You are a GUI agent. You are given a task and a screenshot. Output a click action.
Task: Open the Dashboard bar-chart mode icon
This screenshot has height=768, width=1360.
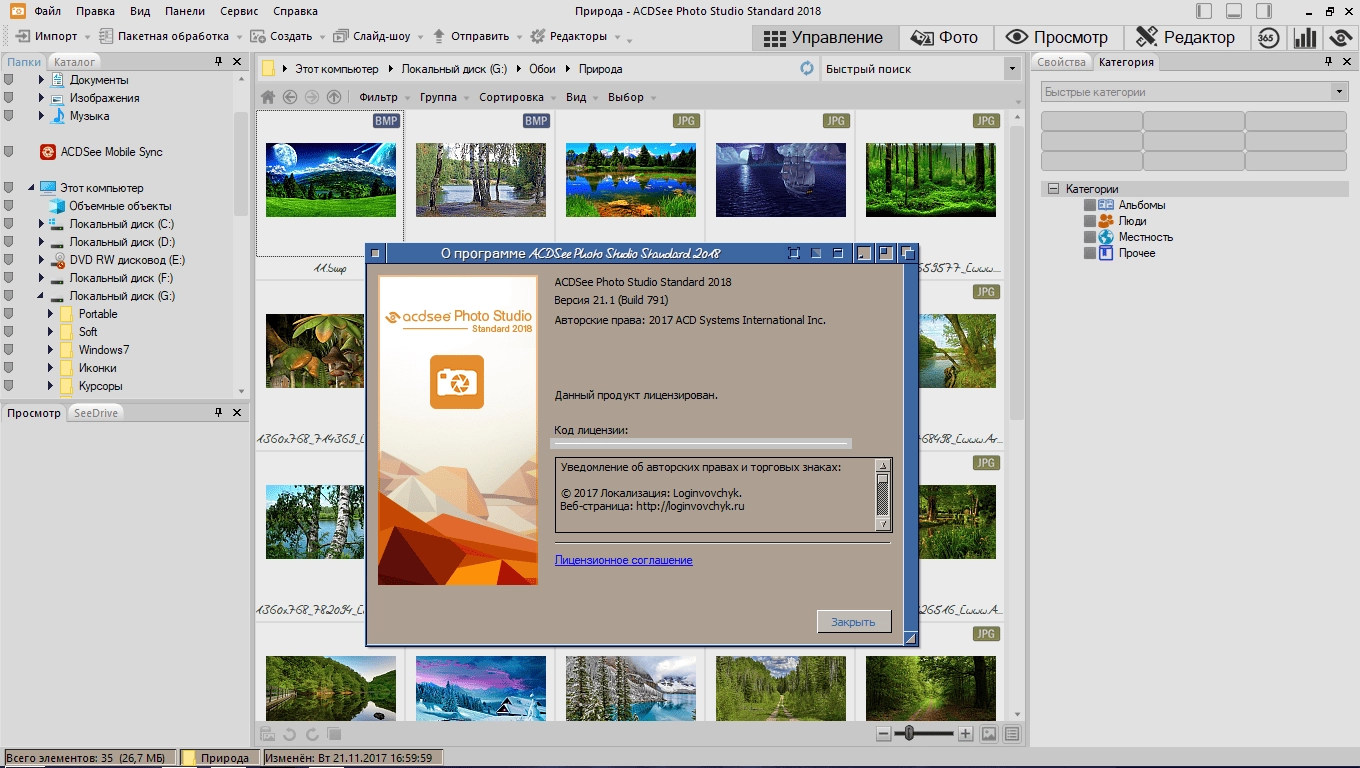(1305, 37)
